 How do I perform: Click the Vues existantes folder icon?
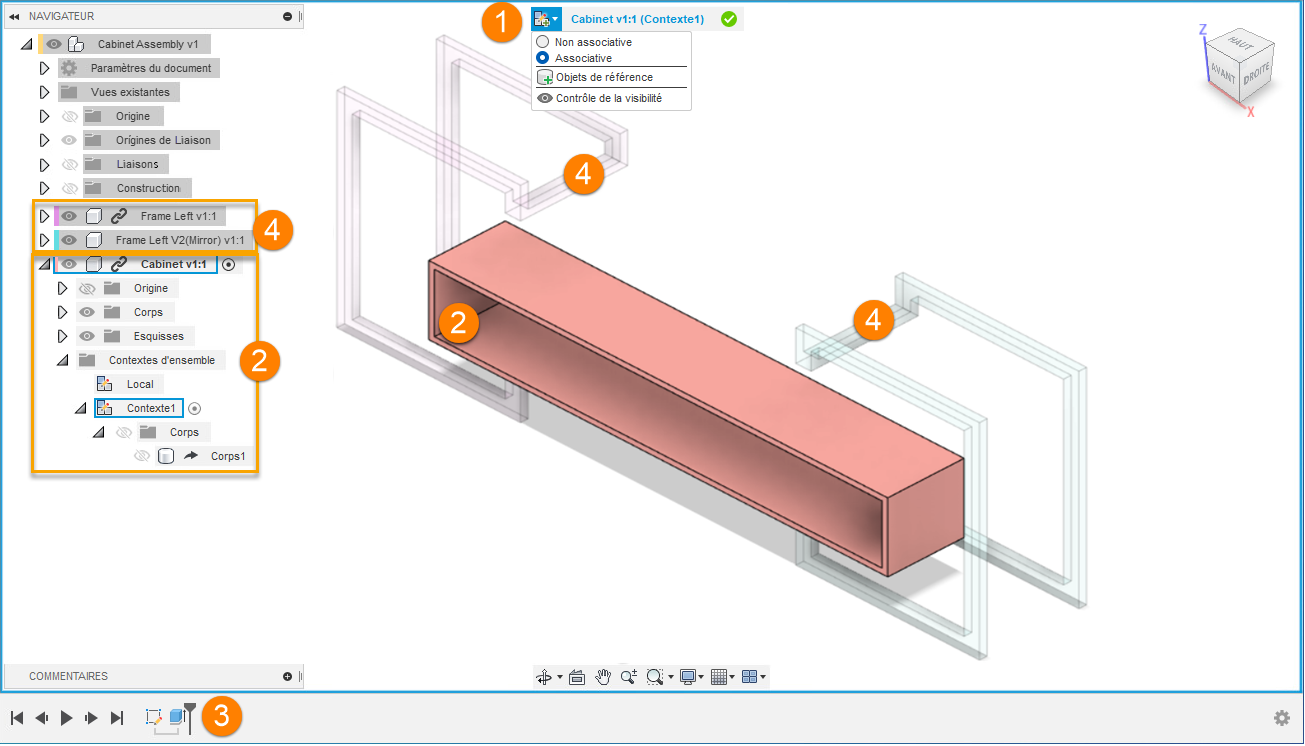(x=69, y=92)
